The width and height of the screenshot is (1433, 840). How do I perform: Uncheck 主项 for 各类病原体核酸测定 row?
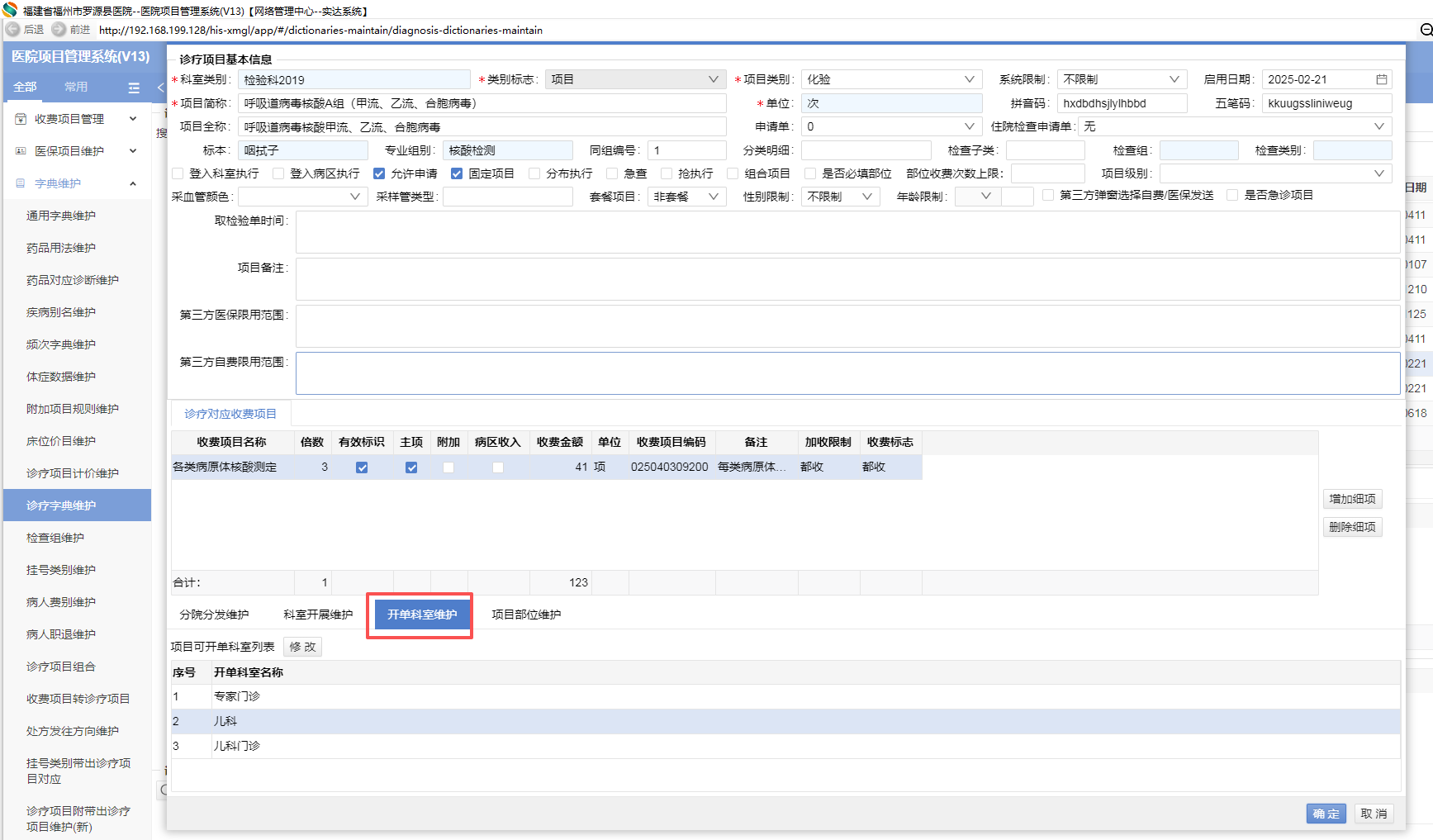coord(411,467)
